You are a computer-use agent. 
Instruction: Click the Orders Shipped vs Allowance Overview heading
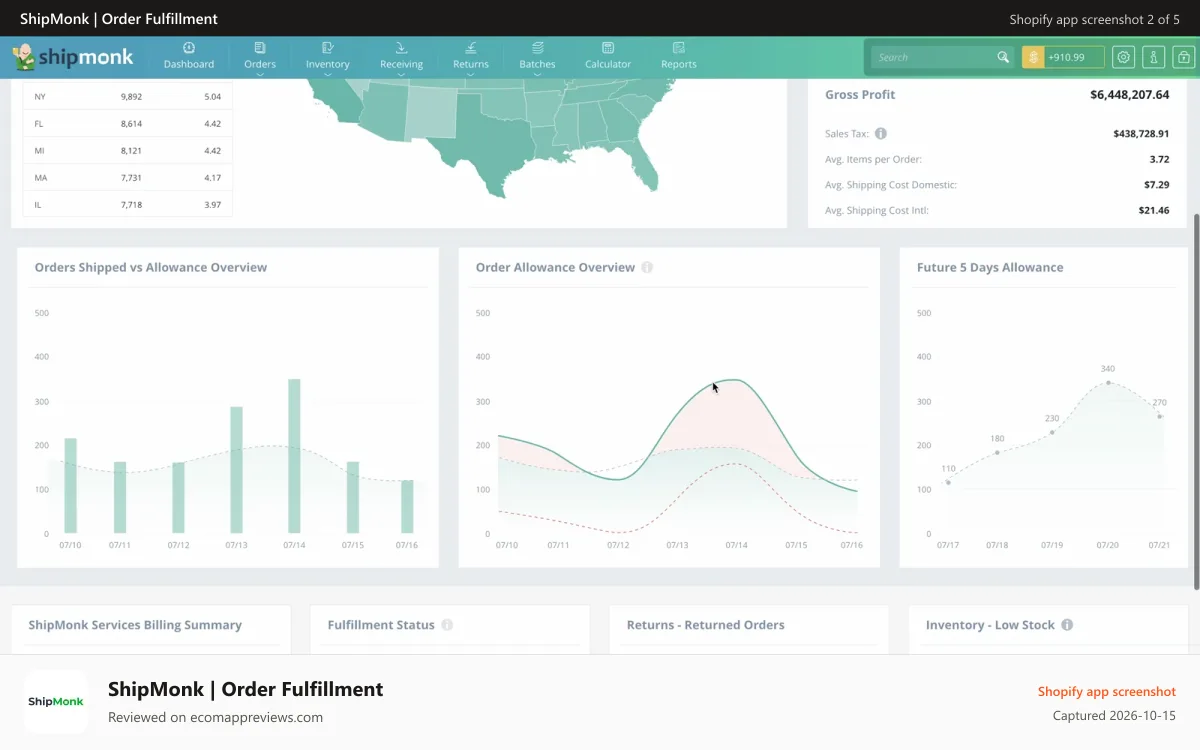click(151, 268)
